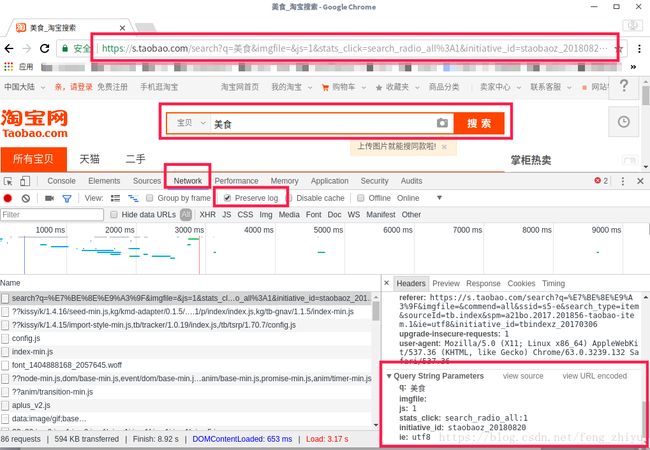Open DevTools three-dot menu
The width and height of the screenshot is (650, 450).
click(623, 181)
